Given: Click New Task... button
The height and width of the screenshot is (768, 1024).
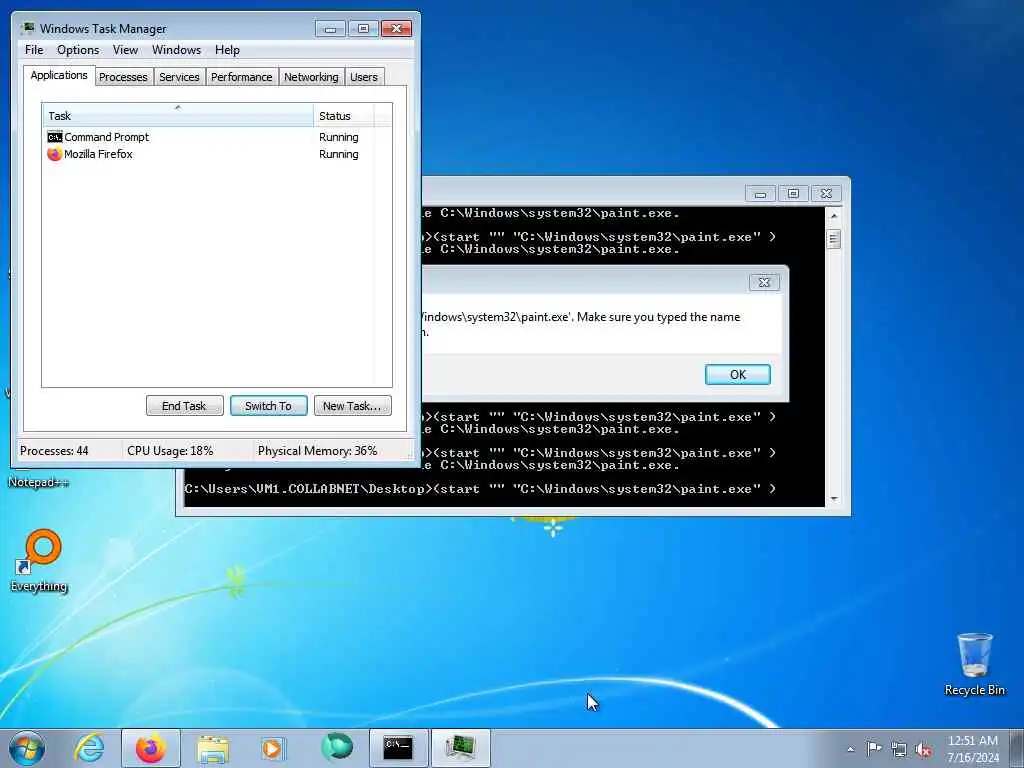Looking at the screenshot, I should tap(353, 406).
